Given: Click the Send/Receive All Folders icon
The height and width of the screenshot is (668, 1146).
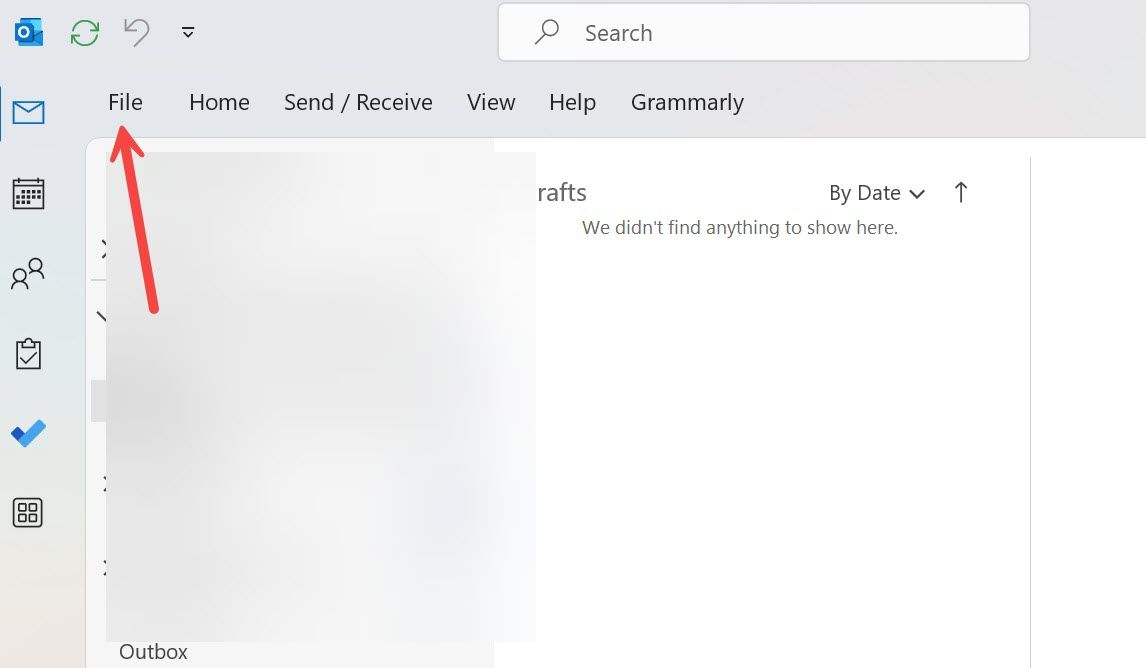Looking at the screenshot, I should (85, 31).
